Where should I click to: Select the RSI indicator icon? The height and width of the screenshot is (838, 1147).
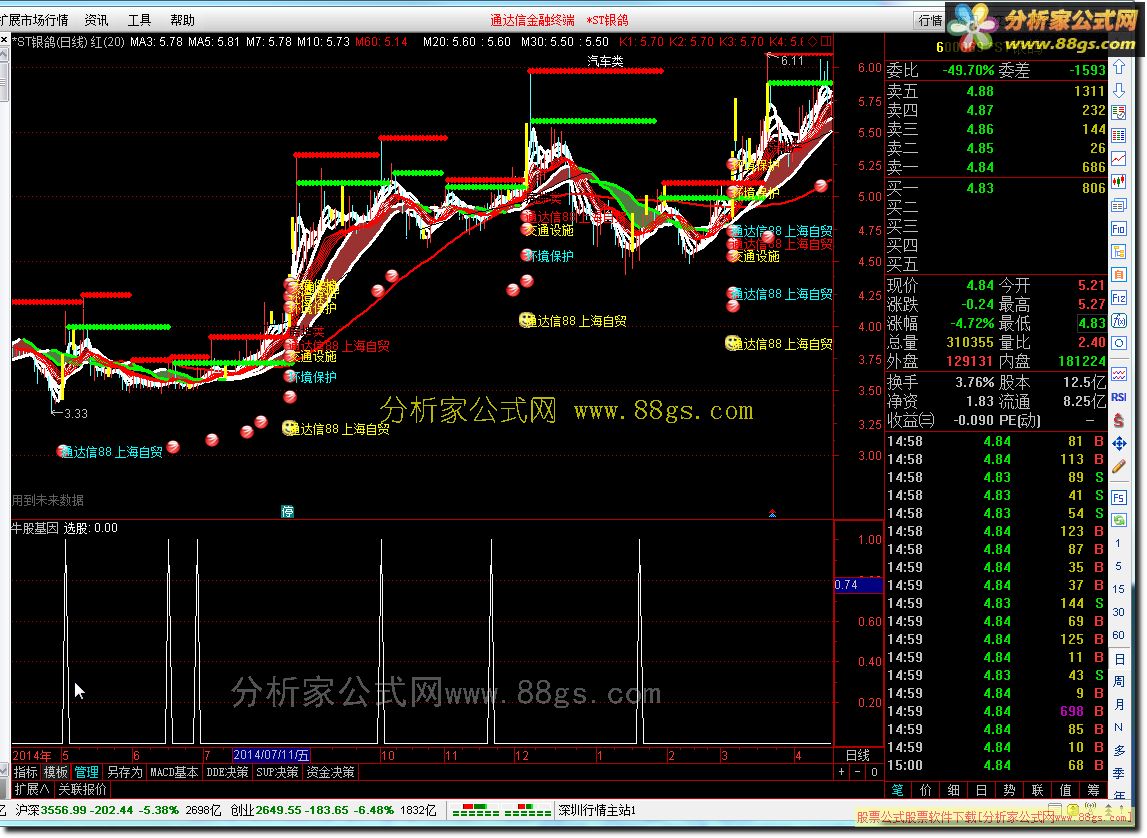1118,397
